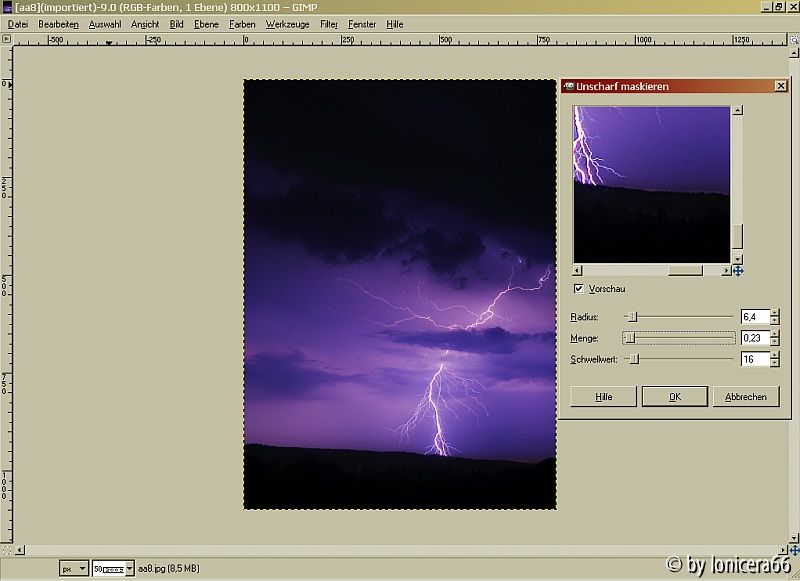Open the Werkzeuge menu
Image resolution: width=800 pixels, height=581 pixels.
click(x=287, y=24)
